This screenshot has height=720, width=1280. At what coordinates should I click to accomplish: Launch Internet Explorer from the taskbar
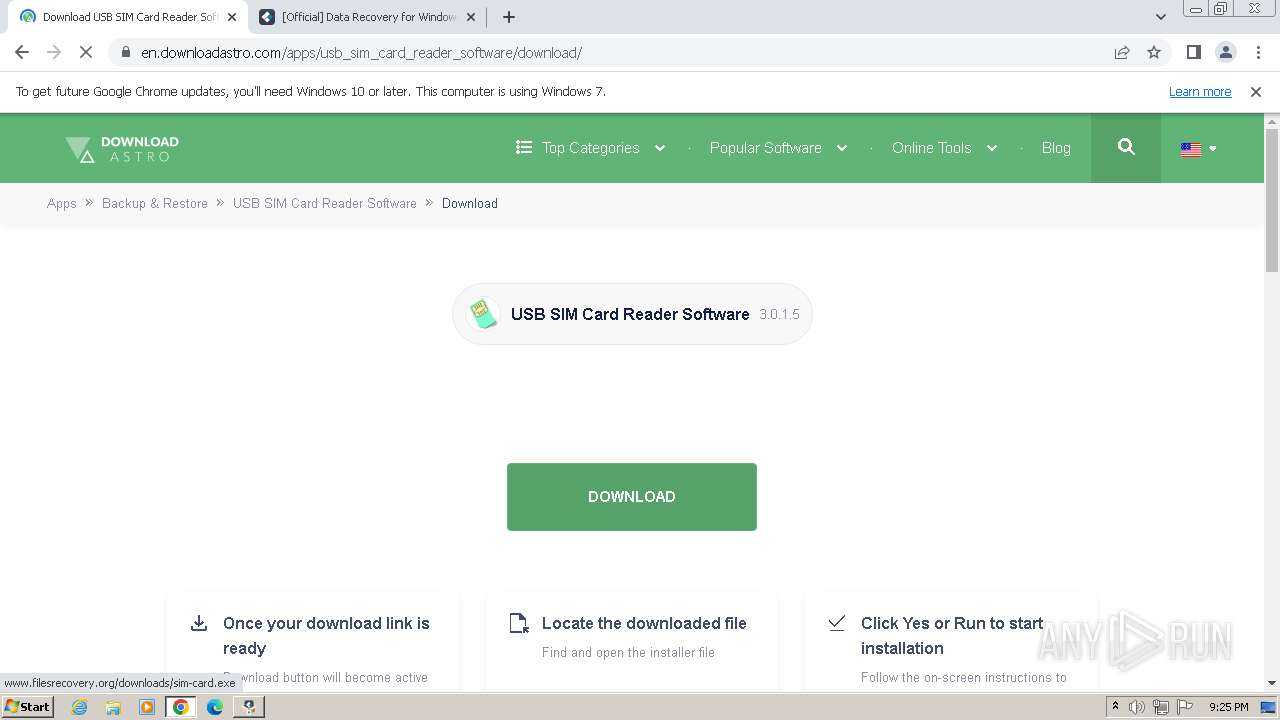coord(79,707)
